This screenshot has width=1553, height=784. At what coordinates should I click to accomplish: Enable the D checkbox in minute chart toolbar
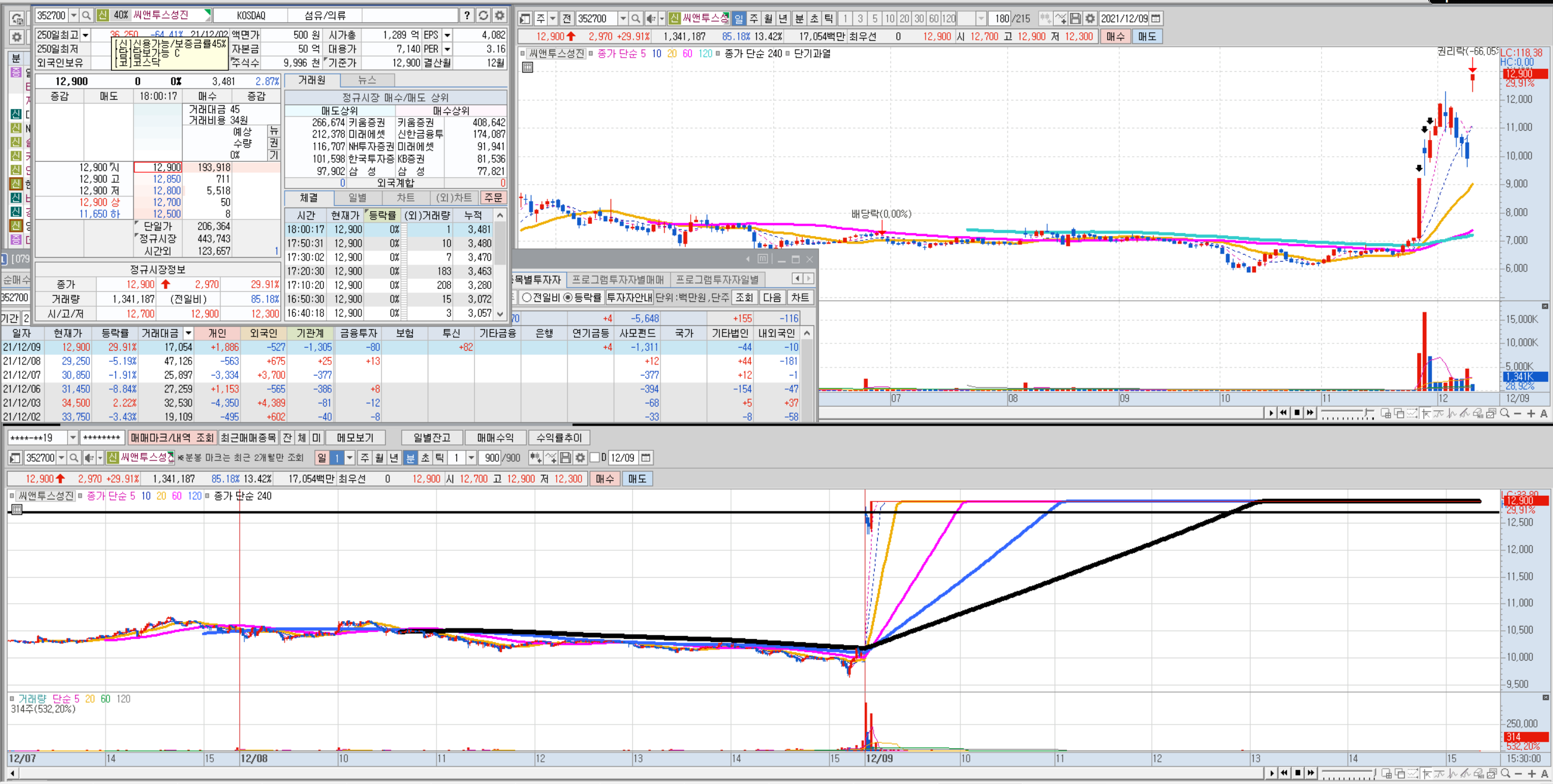point(595,457)
